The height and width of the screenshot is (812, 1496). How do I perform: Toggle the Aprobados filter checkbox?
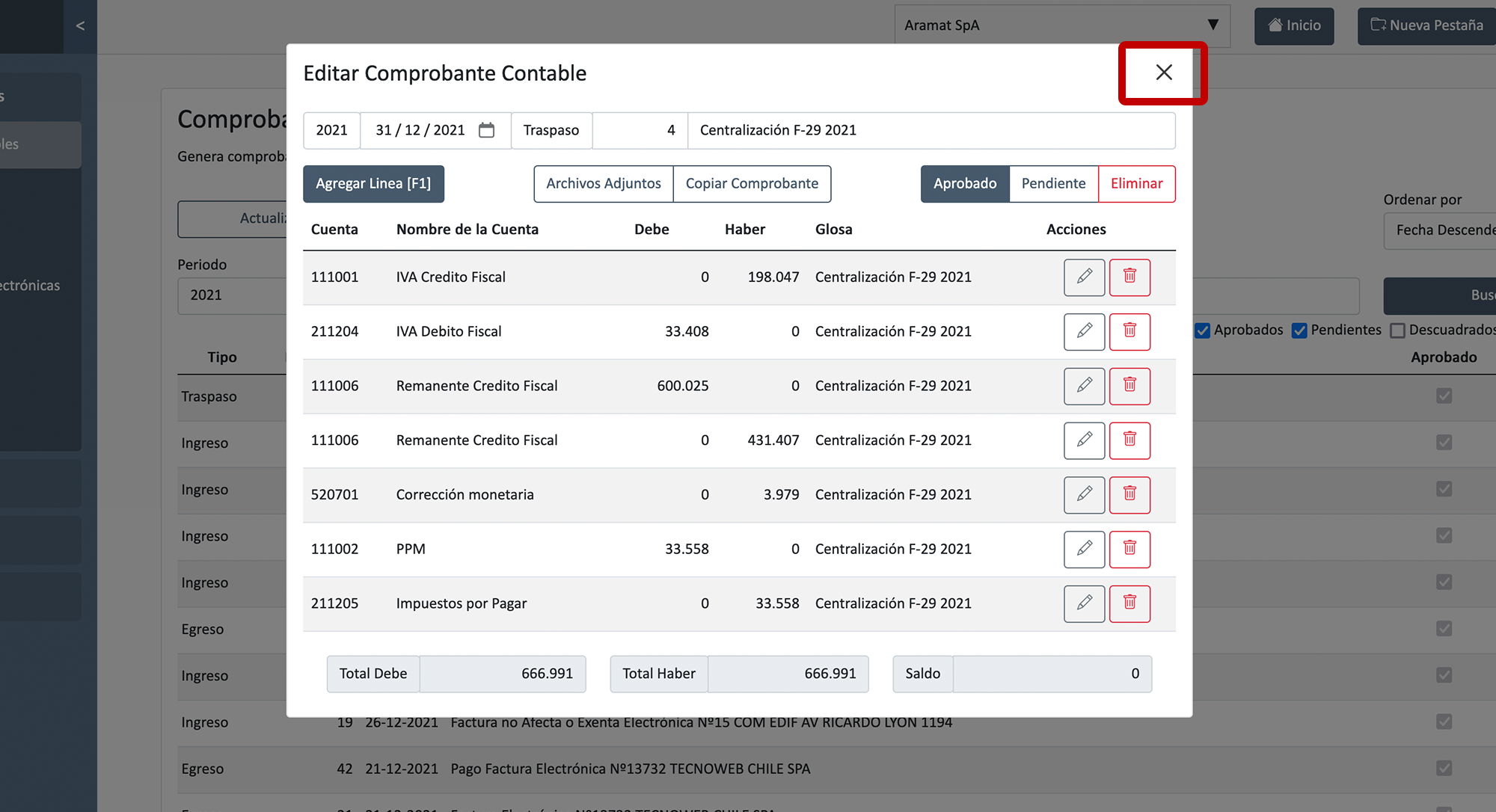click(1203, 330)
